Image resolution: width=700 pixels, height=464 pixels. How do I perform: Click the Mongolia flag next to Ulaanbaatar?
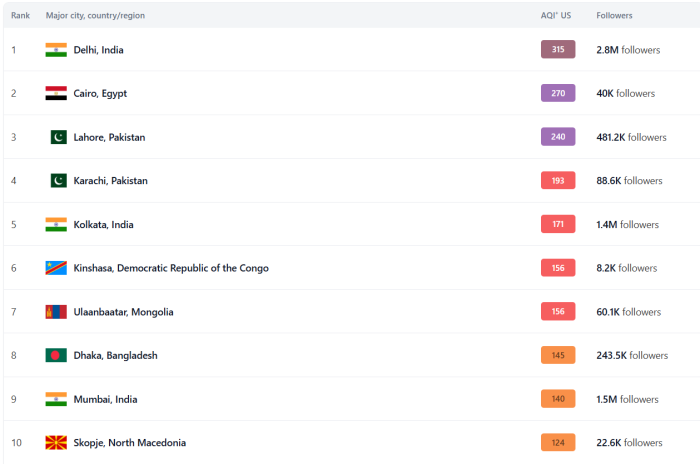point(56,312)
